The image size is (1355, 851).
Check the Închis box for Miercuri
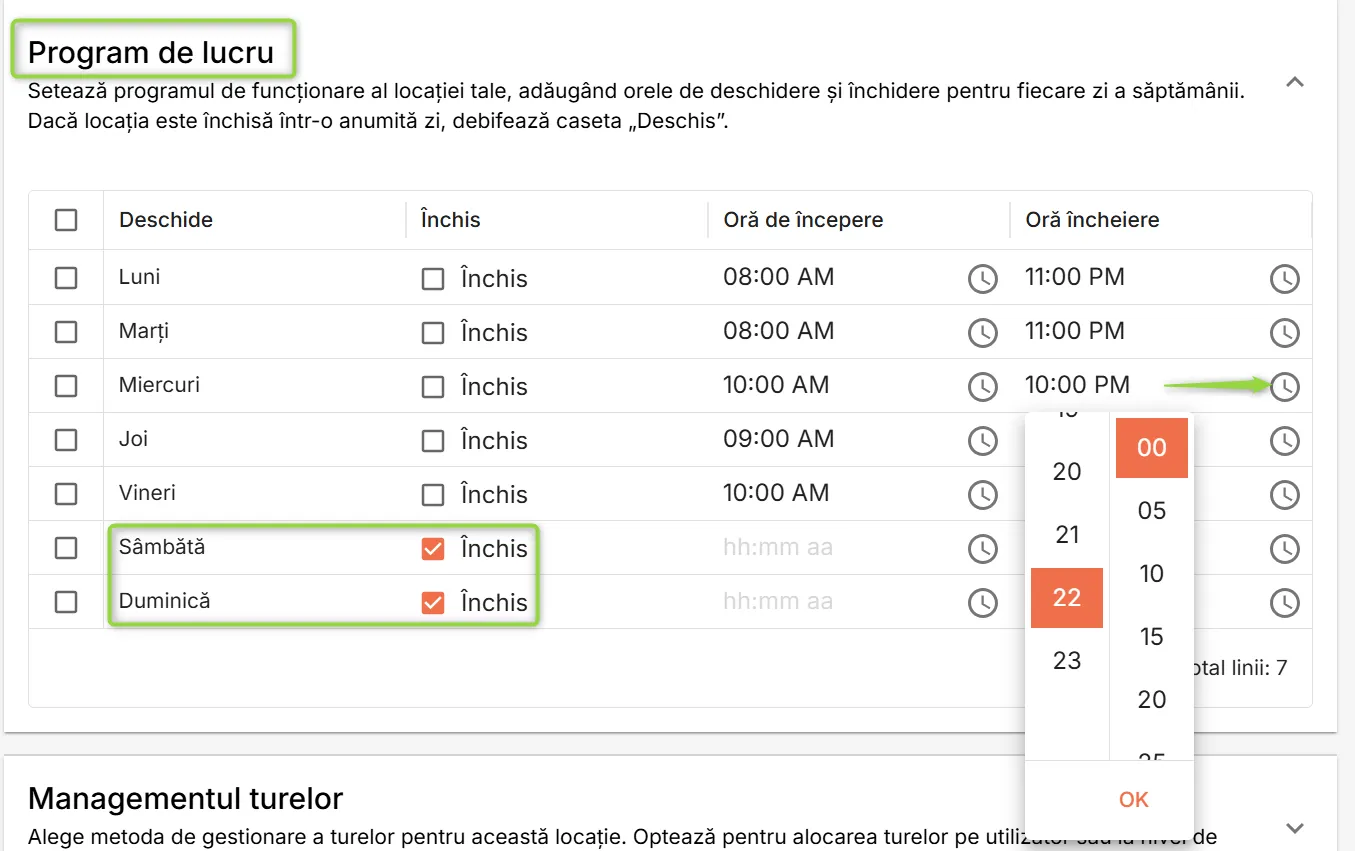433,387
